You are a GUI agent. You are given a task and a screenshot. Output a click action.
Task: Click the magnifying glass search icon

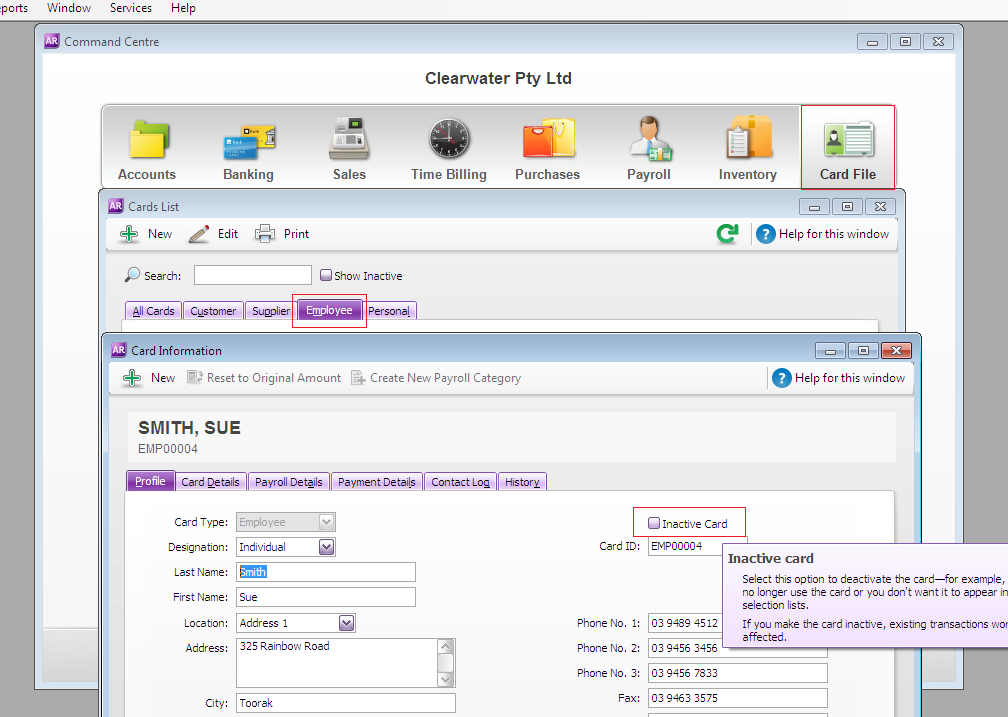pos(132,275)
